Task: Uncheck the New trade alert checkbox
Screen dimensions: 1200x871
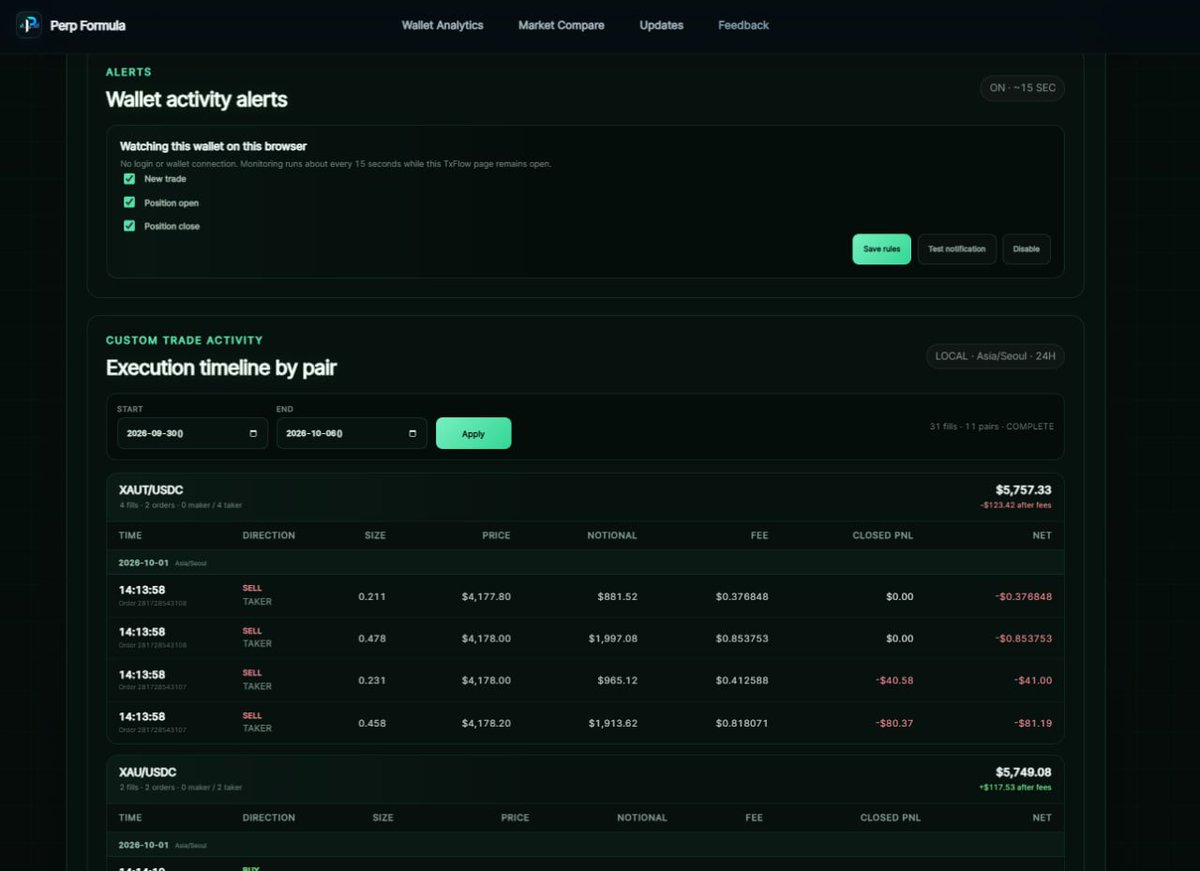Action: click(x=129, y=179)
